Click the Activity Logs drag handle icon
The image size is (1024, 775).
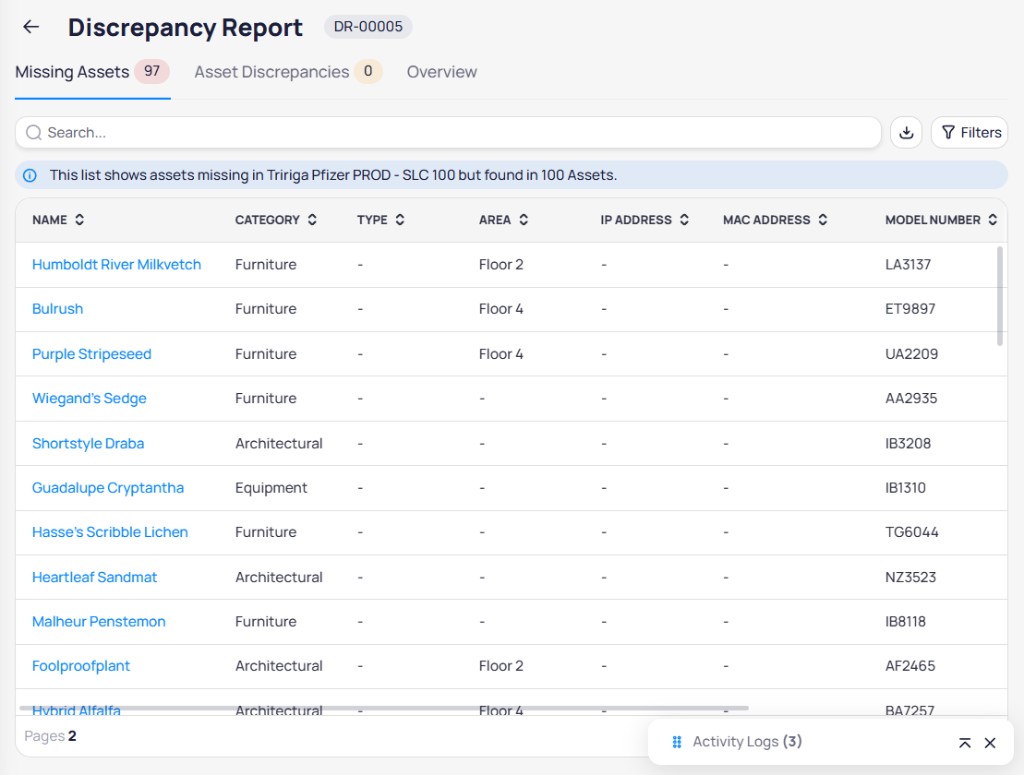click(677, 742)
